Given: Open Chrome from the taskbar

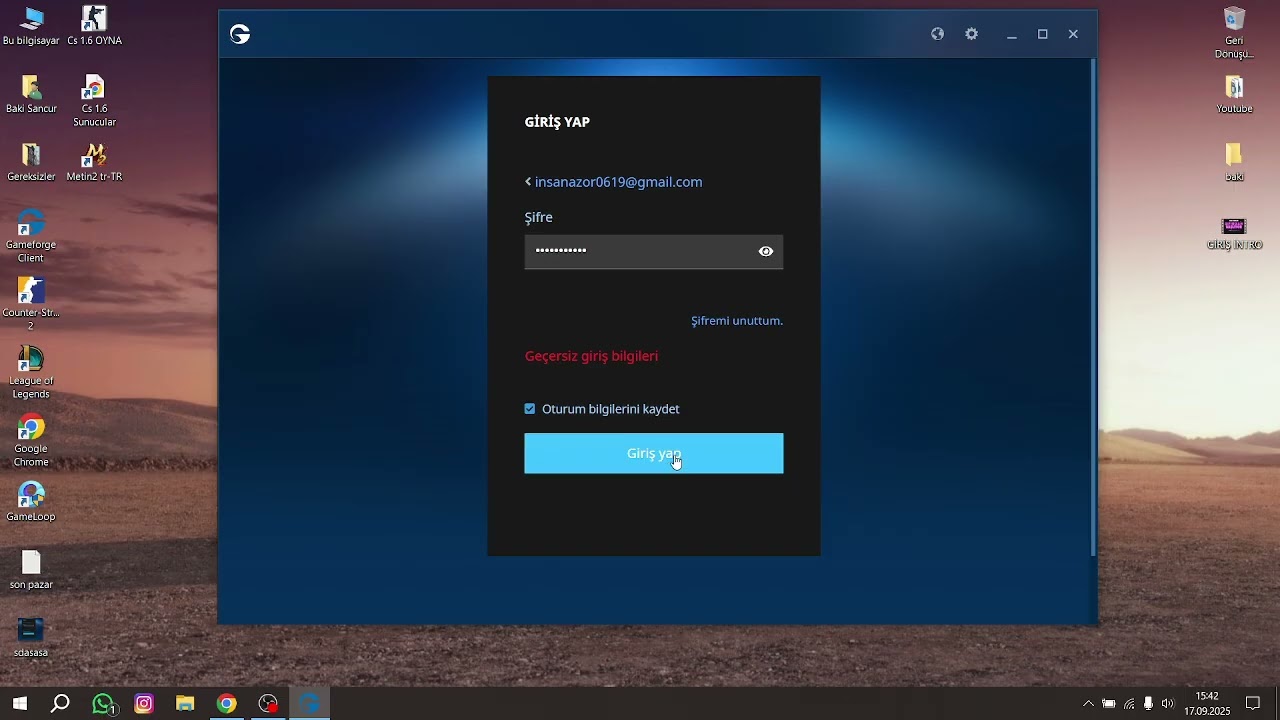Looking at the screenshot, I should click(x=226, y=704).
